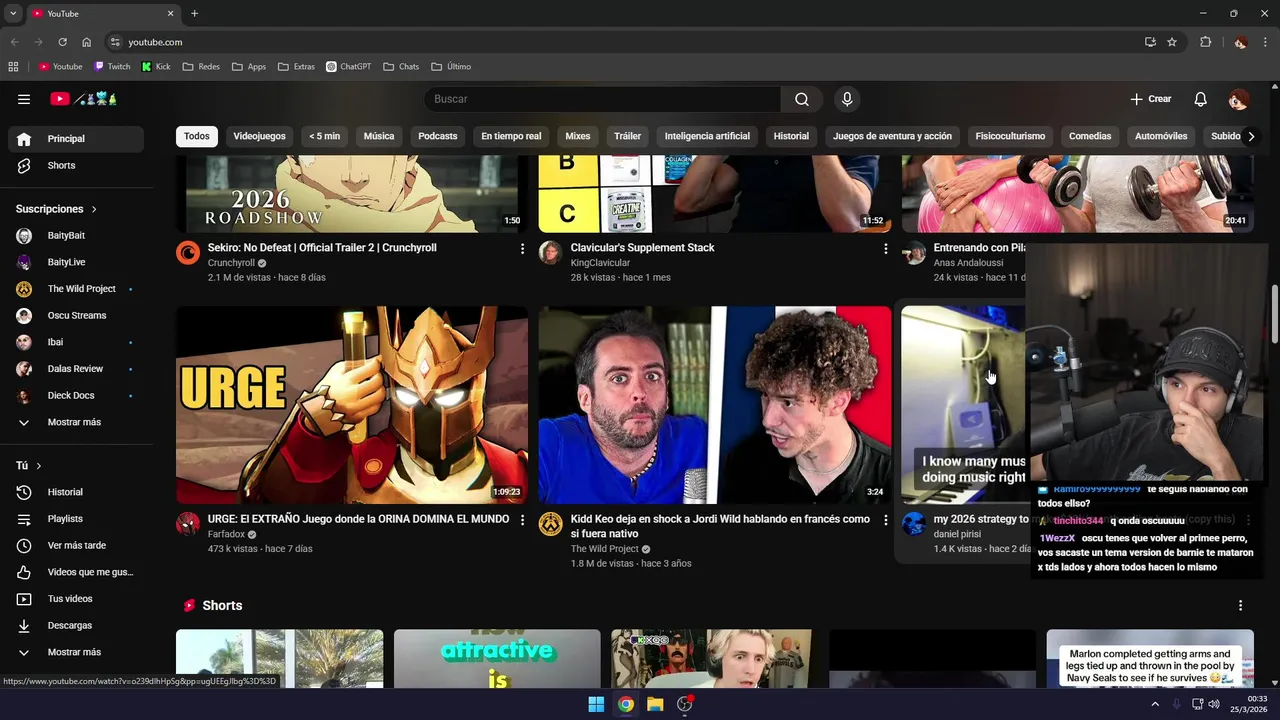Open Ver más tarde list
Screen dimensions: 1280x720
click(x=76, y=545)
